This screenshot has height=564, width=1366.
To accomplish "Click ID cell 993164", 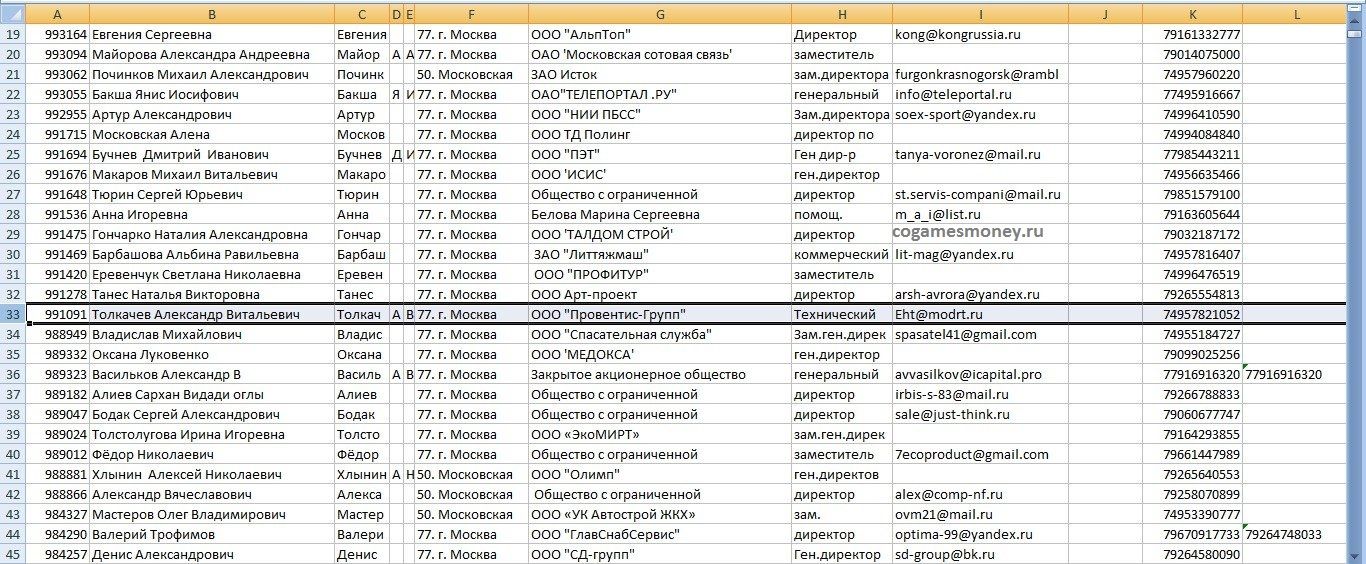I will click(x=57, y=34).
